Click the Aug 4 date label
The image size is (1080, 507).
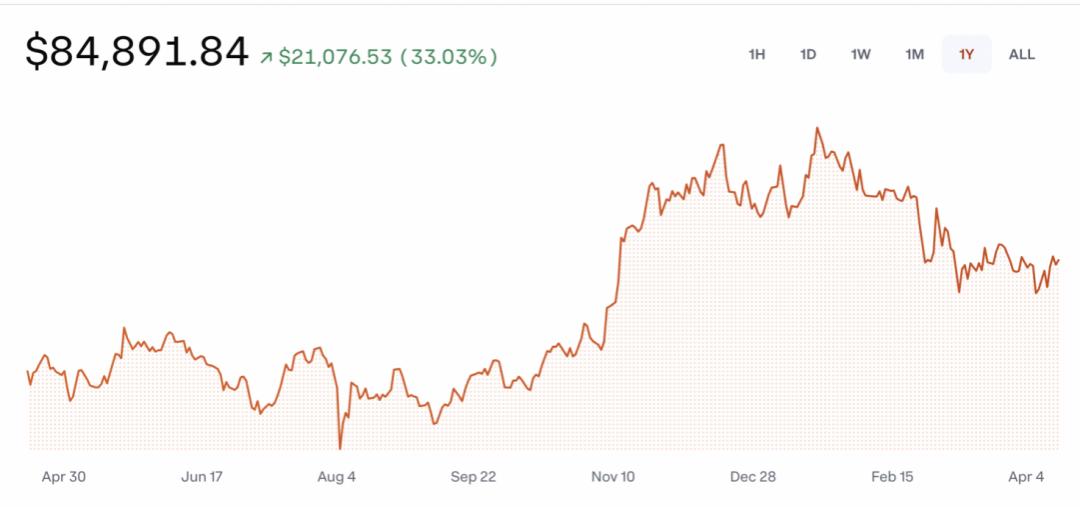[336, 477]
